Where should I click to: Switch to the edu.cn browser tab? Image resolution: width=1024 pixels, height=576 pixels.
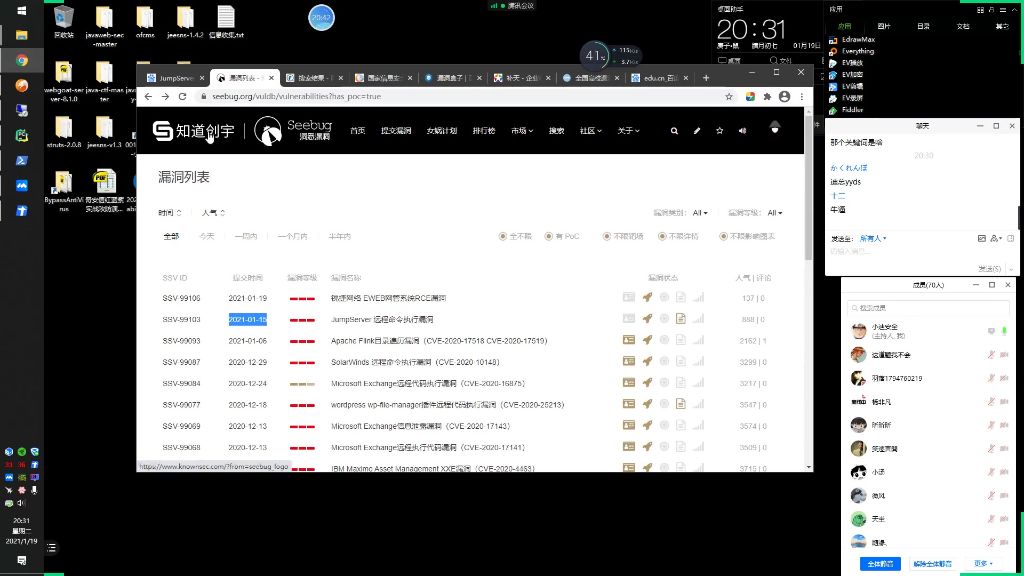pos(661,78)
